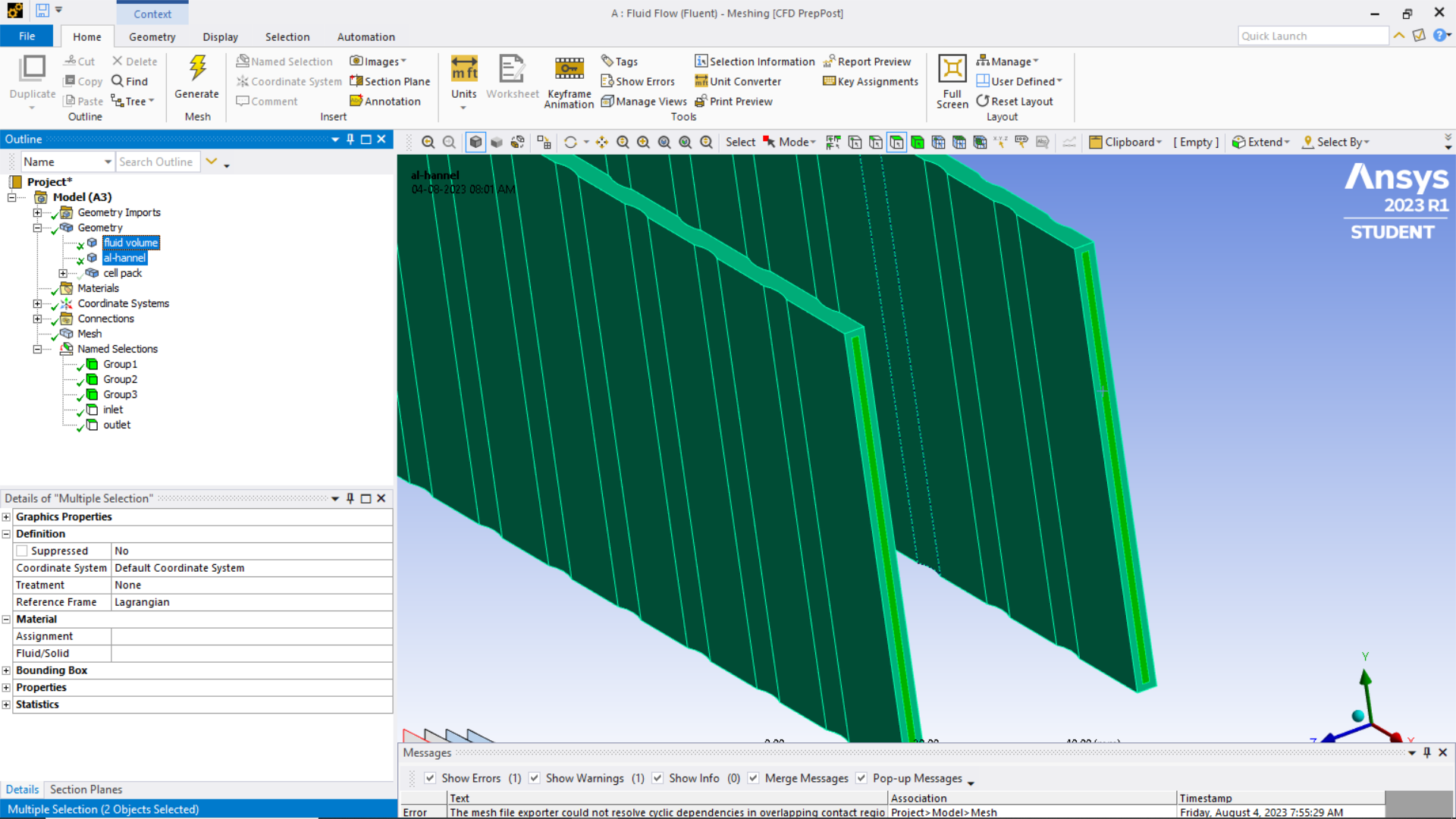1456x819 pixels.
Task: Toggle the Suppressed checkbox in Details
Action: (x=22, y=551)
